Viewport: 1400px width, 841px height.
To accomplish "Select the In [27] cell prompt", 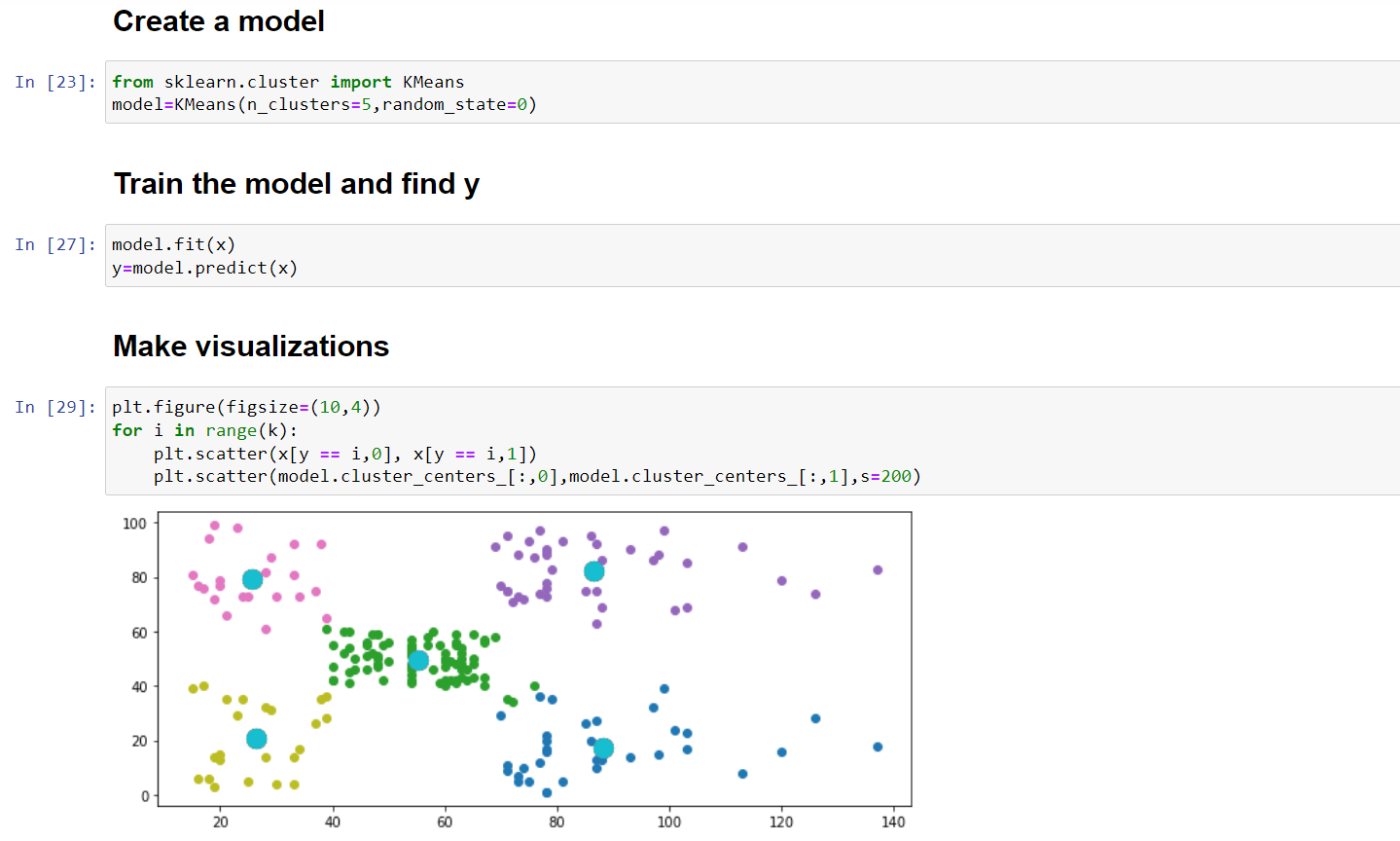I will (x=55, y=244).
